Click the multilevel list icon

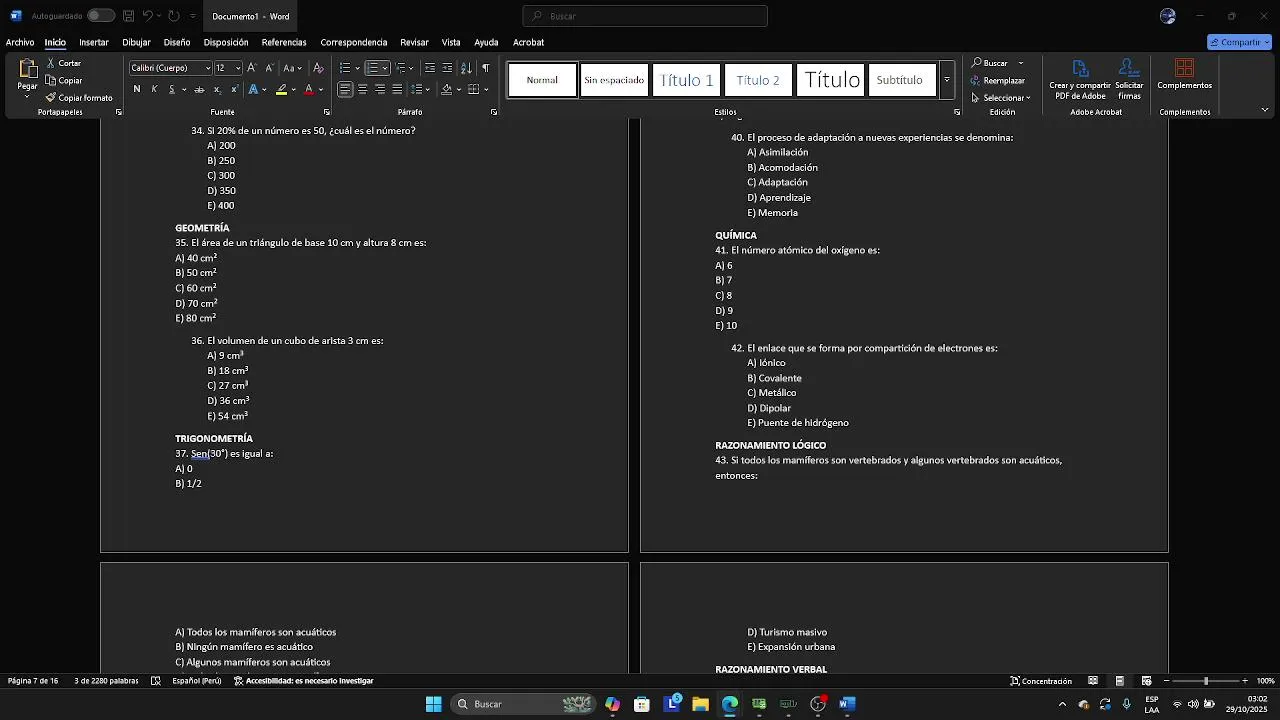click(401, 68)
